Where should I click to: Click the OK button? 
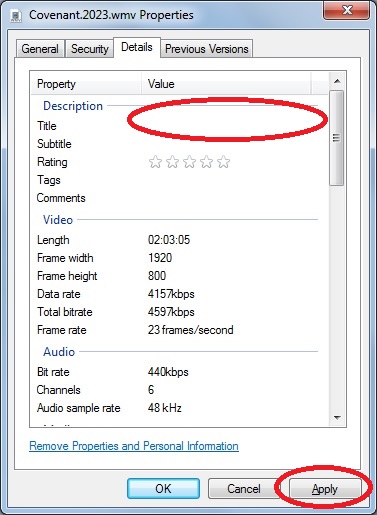(x=163, y=489)
